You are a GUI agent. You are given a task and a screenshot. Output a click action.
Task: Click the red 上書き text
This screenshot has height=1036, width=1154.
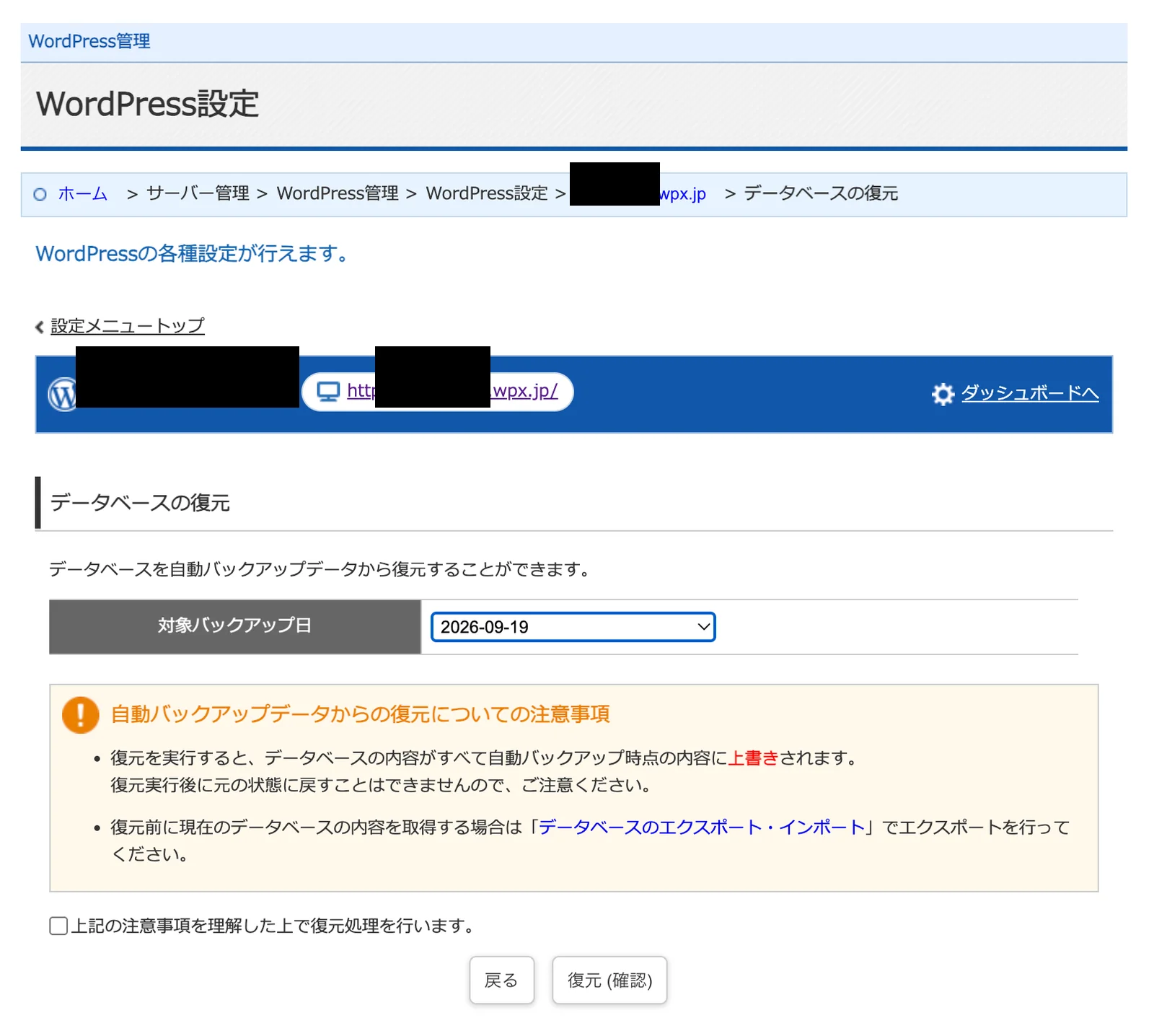754,758
